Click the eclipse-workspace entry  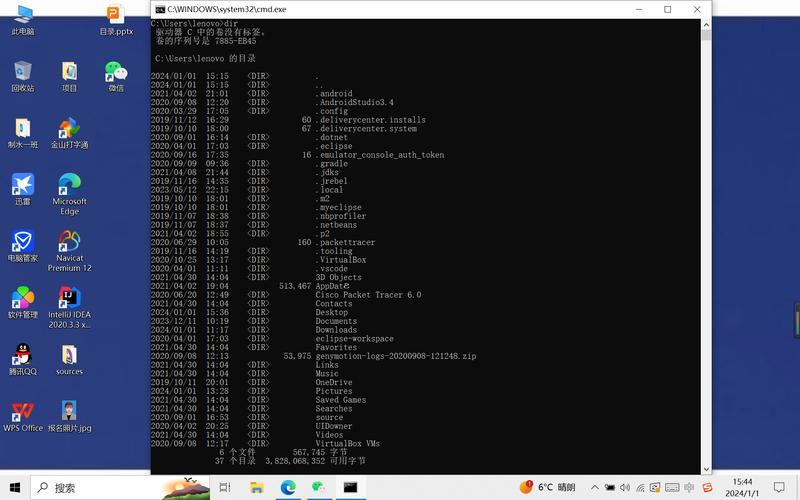click(x=355, y=338)
